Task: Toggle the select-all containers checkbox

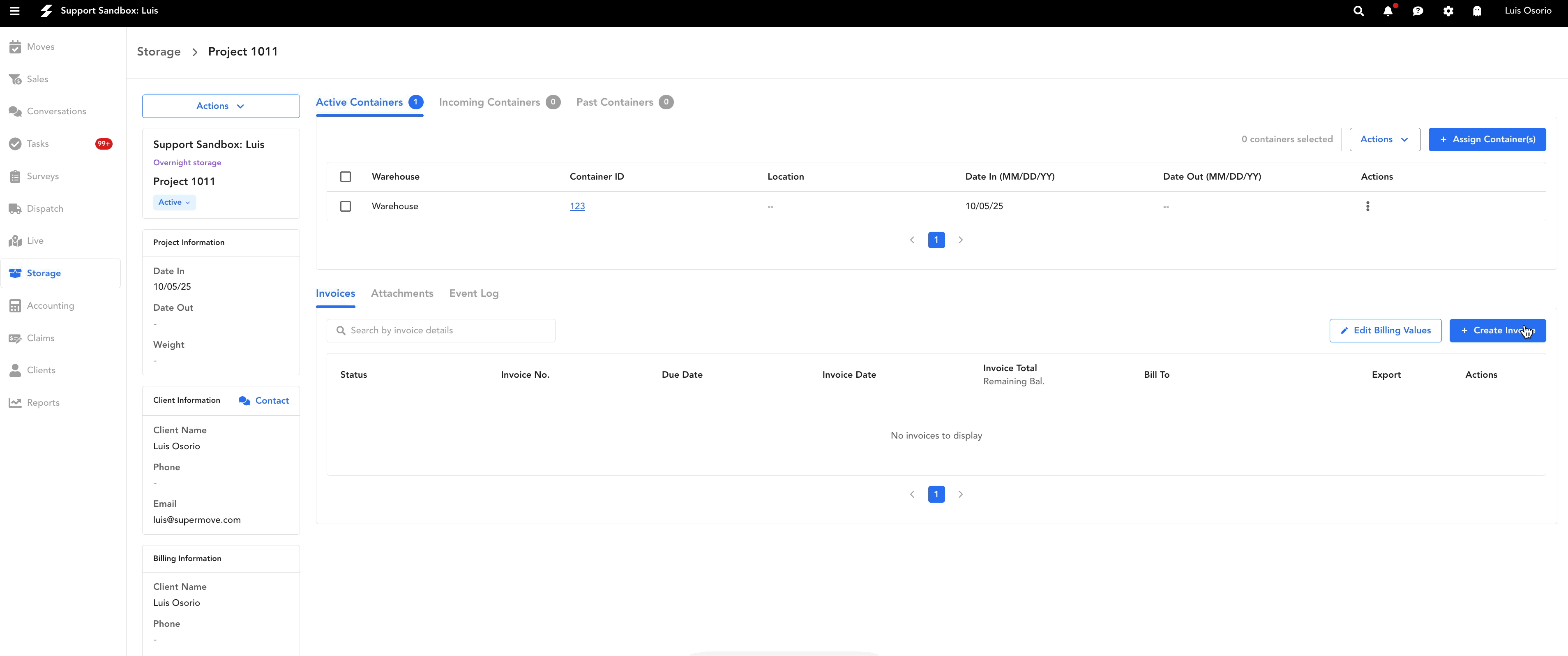Action: (346, 176)
